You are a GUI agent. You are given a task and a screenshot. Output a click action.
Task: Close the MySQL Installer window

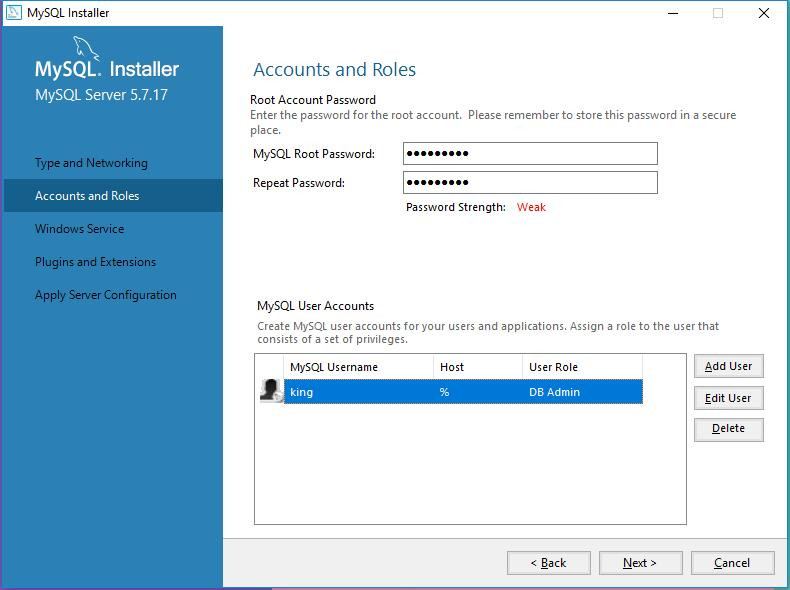pos(764,13)
